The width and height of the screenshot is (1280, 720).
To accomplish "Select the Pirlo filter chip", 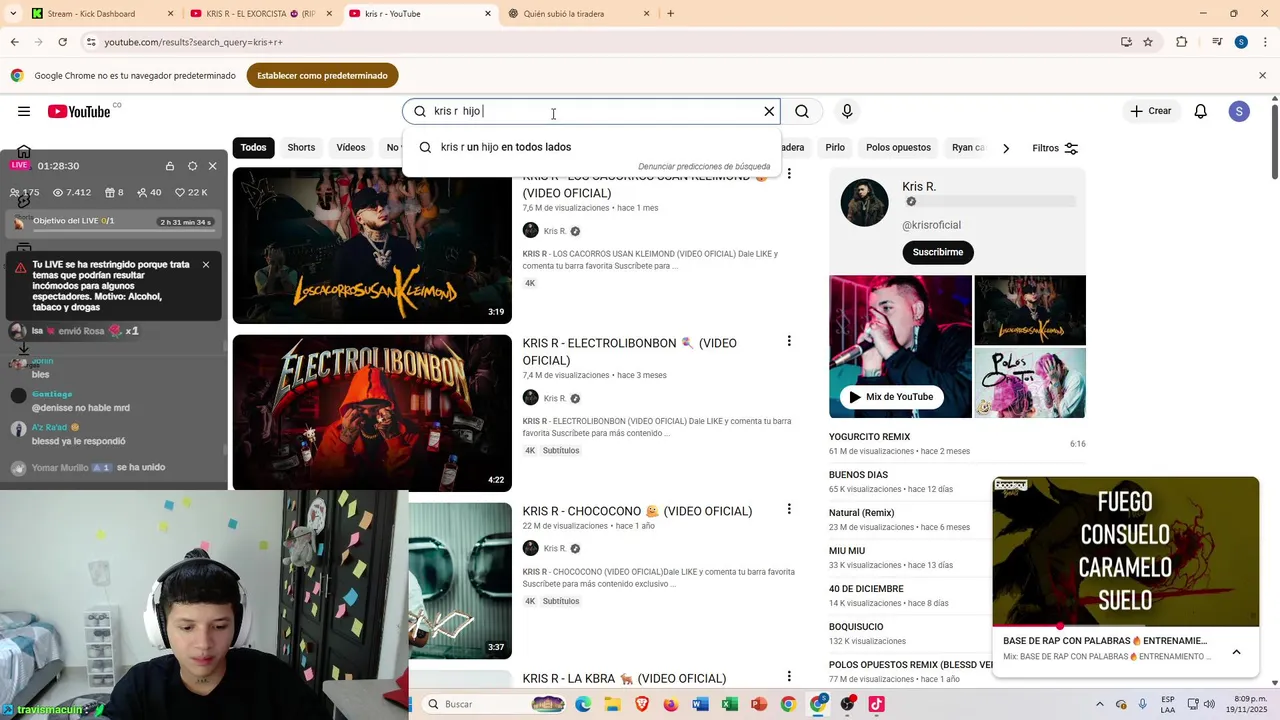I will click(x=835, y=147).
